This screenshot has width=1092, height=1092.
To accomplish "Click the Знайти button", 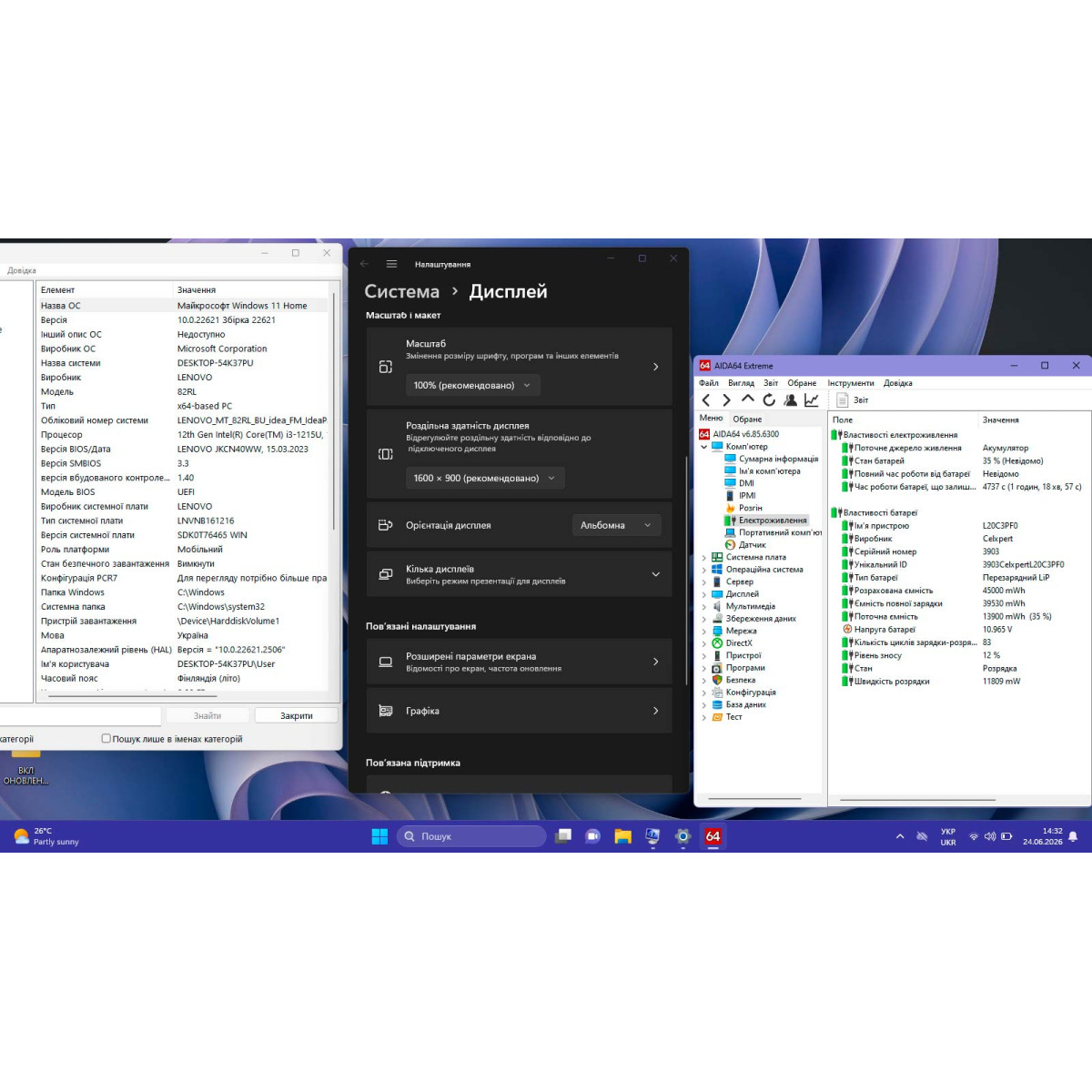I will point(207,716).
